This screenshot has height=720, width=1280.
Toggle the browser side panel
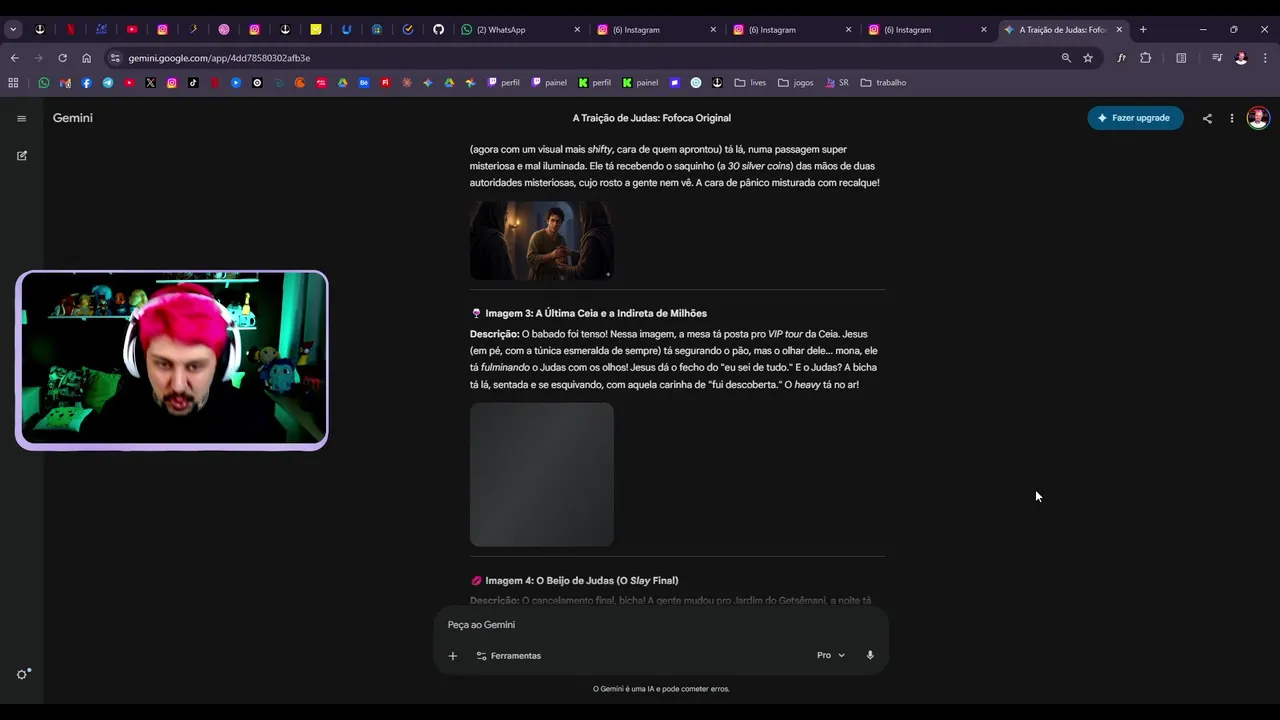point(1181,58)
